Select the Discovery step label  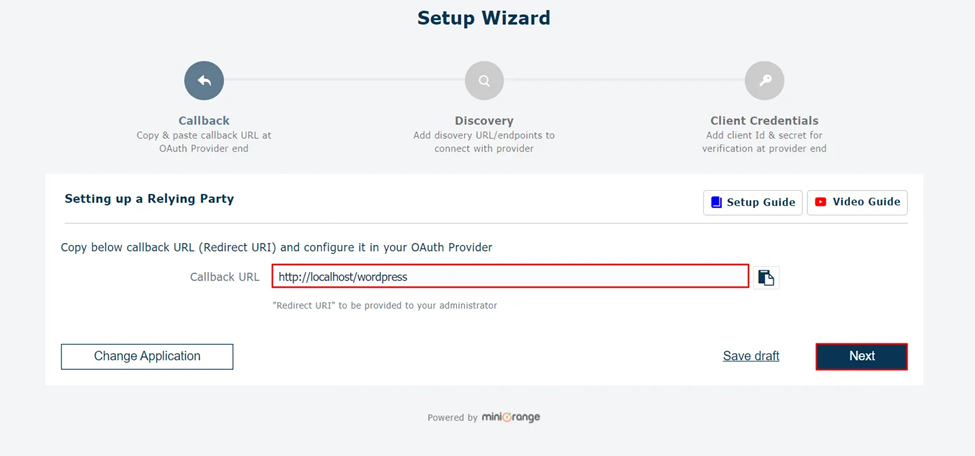point(484,121)
